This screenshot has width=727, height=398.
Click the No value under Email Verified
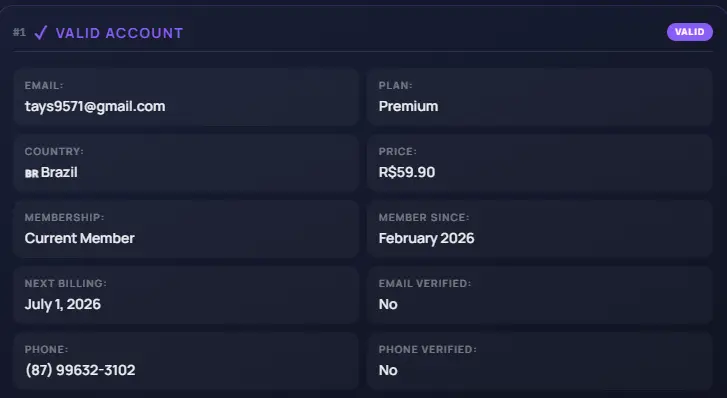388,304
